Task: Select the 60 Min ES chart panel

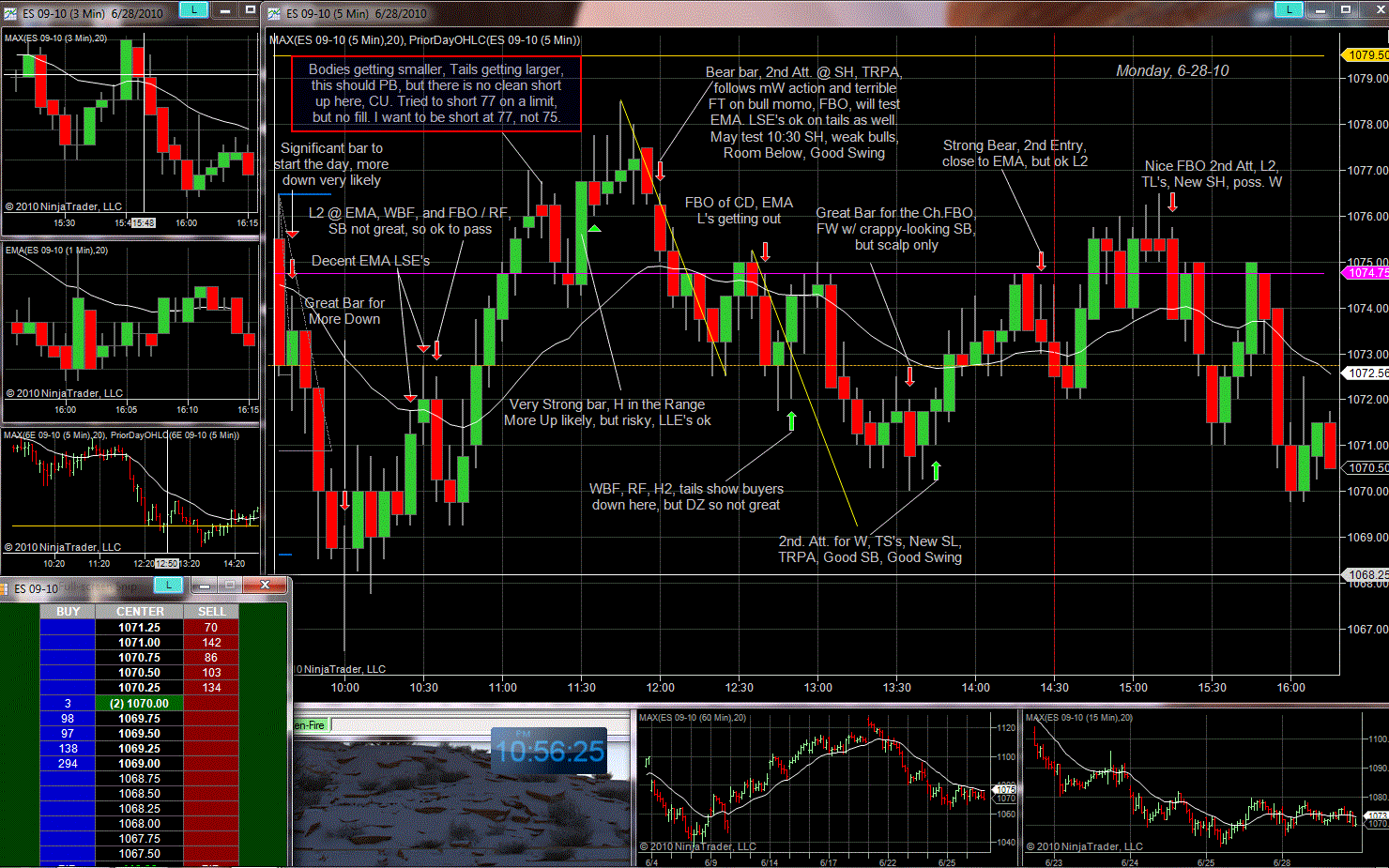Action: click(x=817, y=784)
